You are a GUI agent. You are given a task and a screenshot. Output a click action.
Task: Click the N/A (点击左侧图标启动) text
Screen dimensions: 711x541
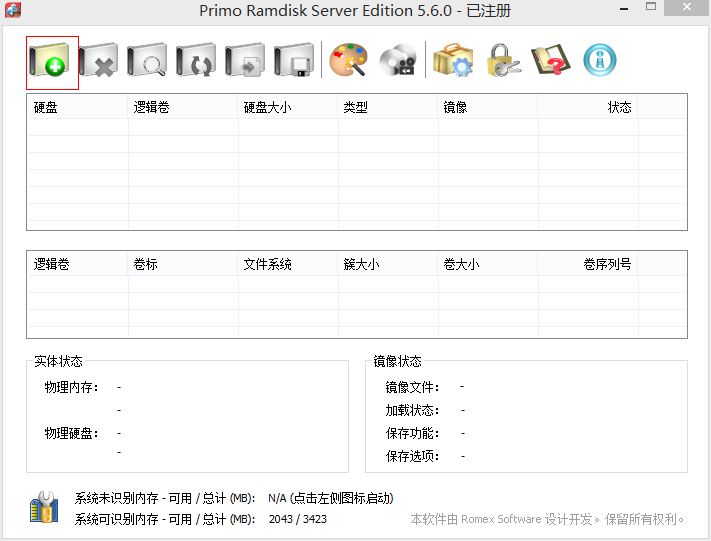tap(331, 498)
